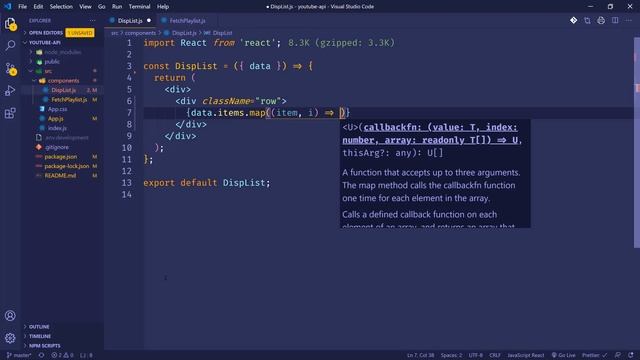Open editor more actions ellipsis menu
Screen dimensions: 640x360
pos(629,20)
